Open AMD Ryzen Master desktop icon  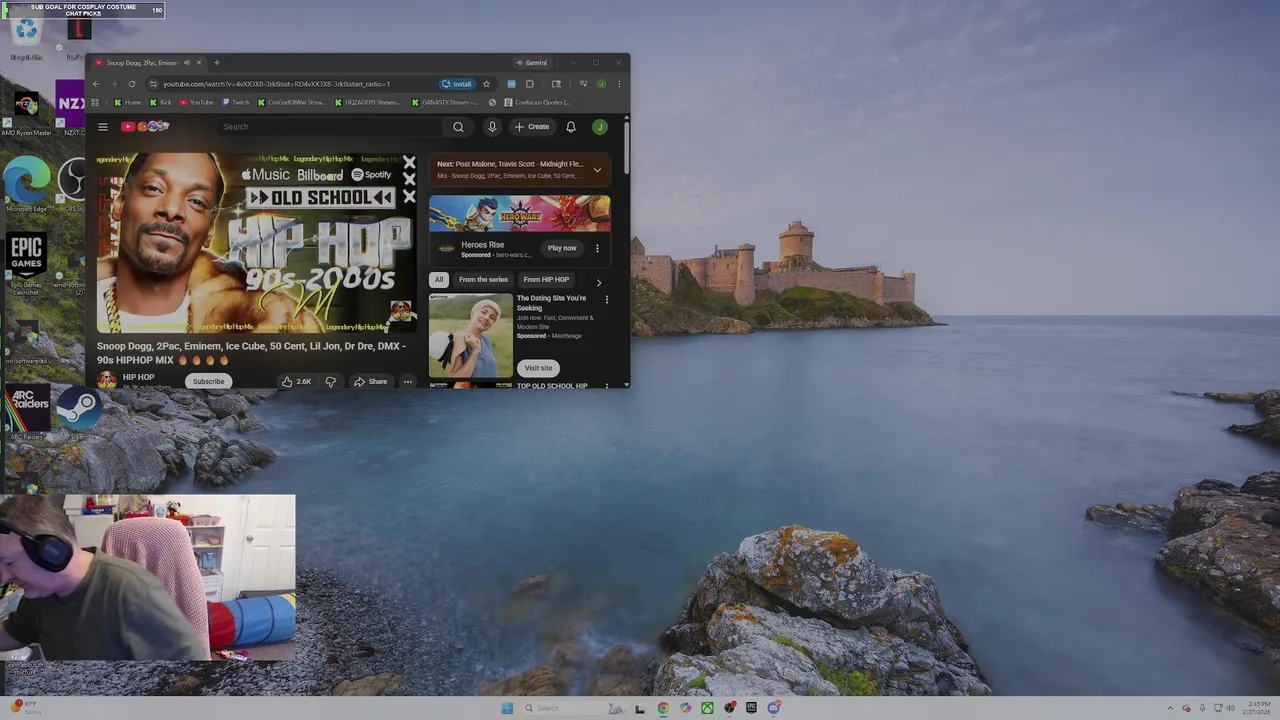coord(26,111)
